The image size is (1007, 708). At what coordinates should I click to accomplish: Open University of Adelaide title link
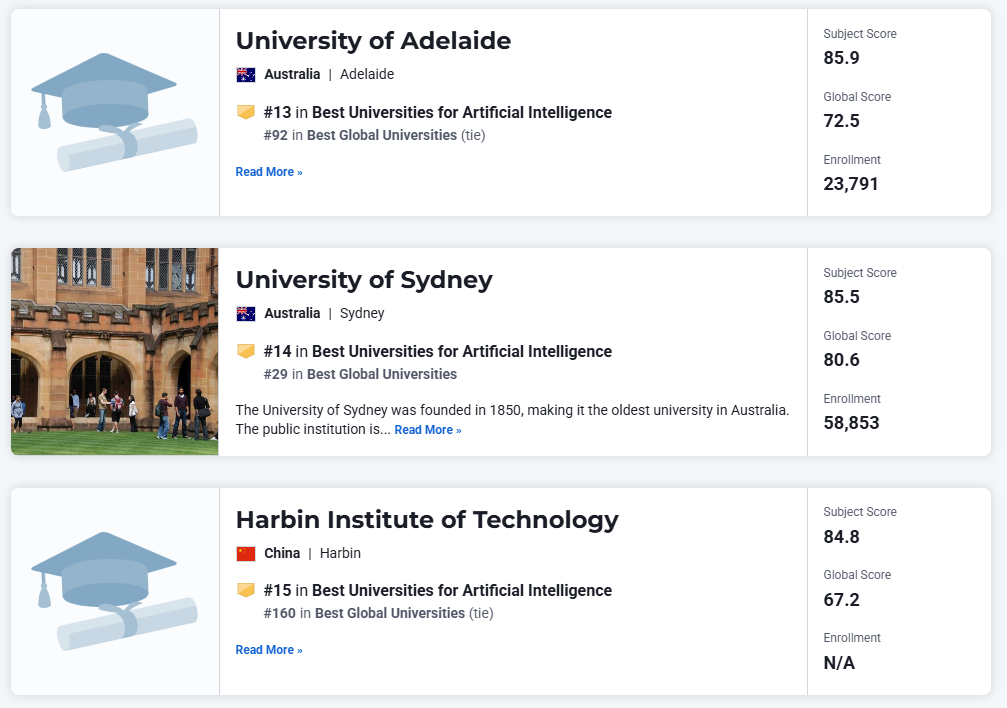tap(373, 40)
